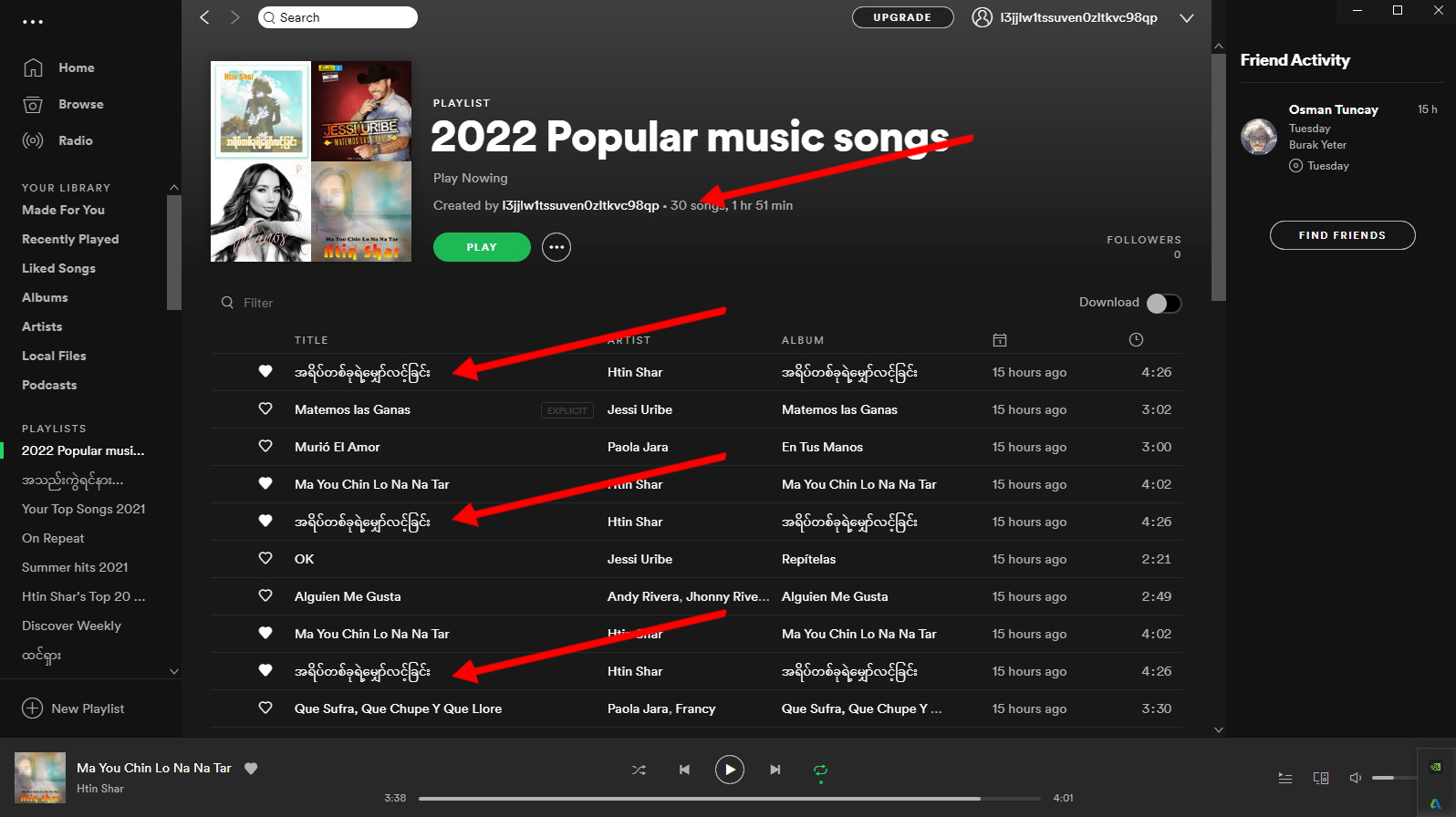
Task: Click the UPGRADE button
Action: (902, 17)
